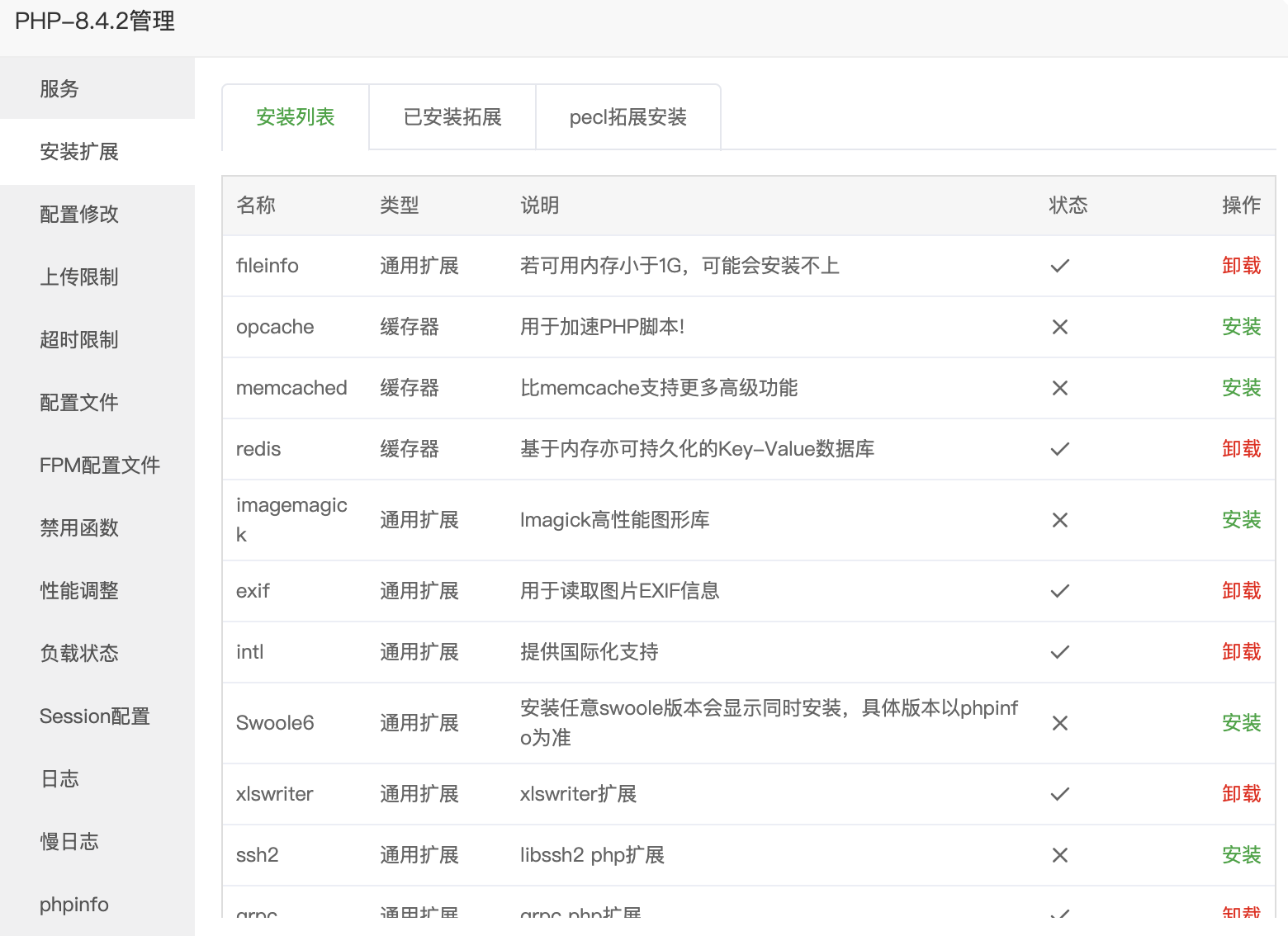Viewport: 1288px width, 936px height.
Task: Switch to 安装列表 tab
Action: [x=296, y=117]
